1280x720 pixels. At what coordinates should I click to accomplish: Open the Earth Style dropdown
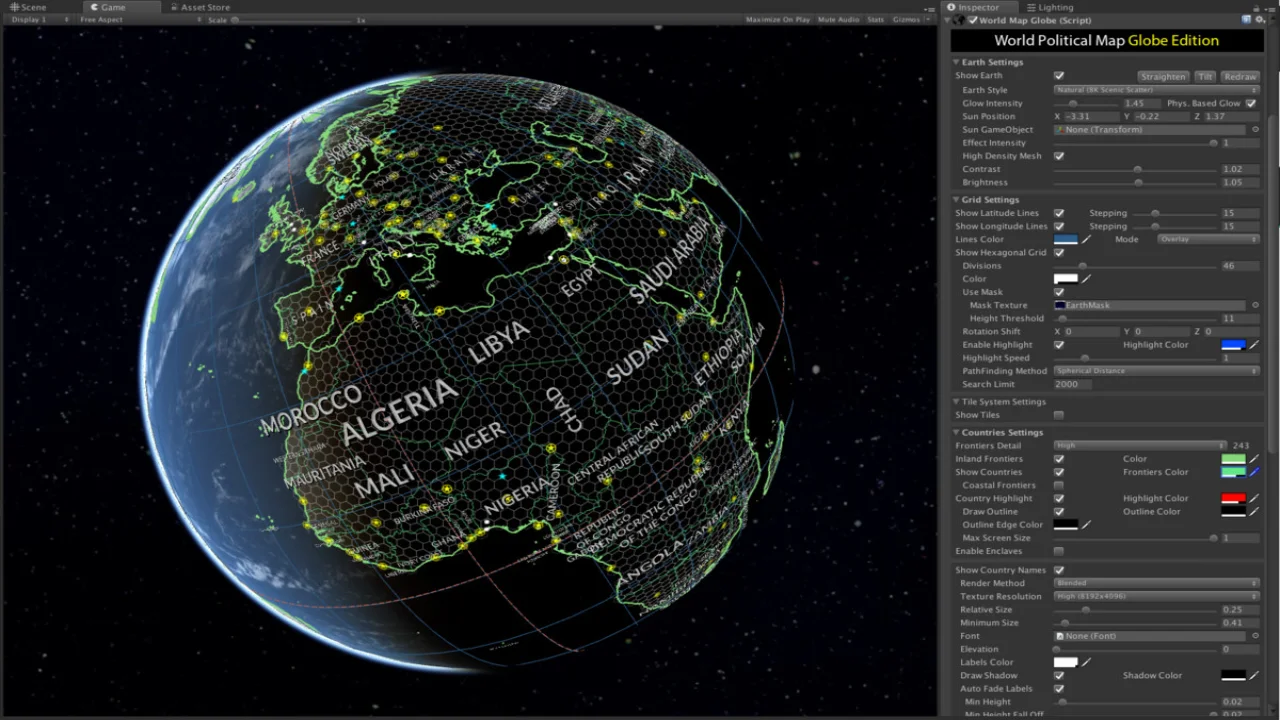point(1156,90)
